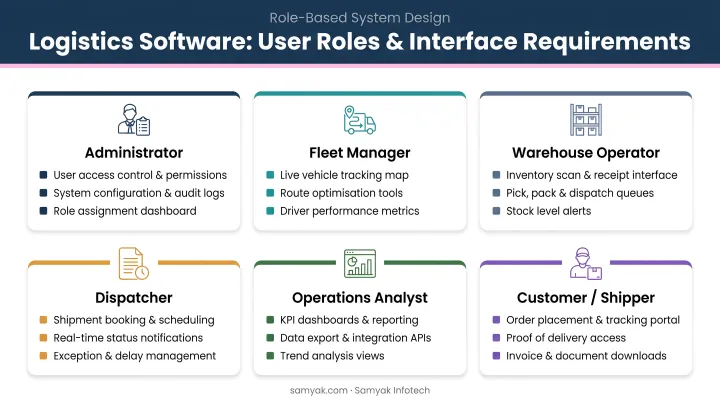Click 'Inventory scan & receipt interface' text
Image resolution: width=720 pixels, height=402 pixels.
591,175
